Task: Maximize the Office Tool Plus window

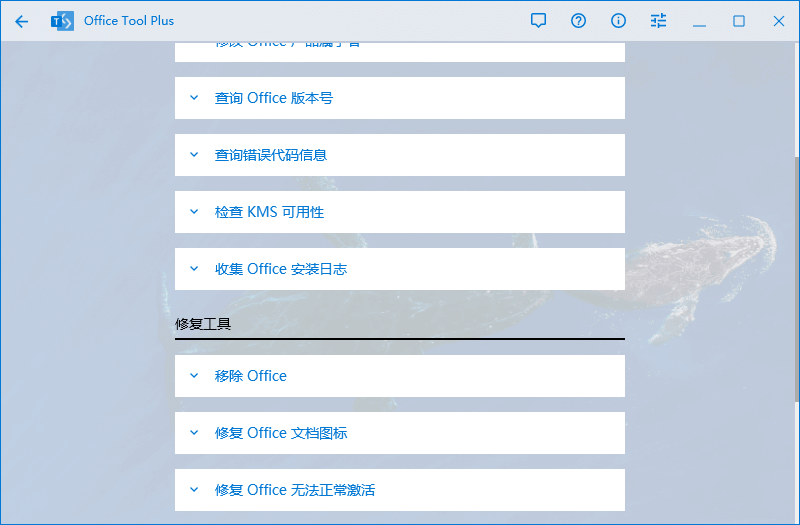Action: [x=739, y=21]
